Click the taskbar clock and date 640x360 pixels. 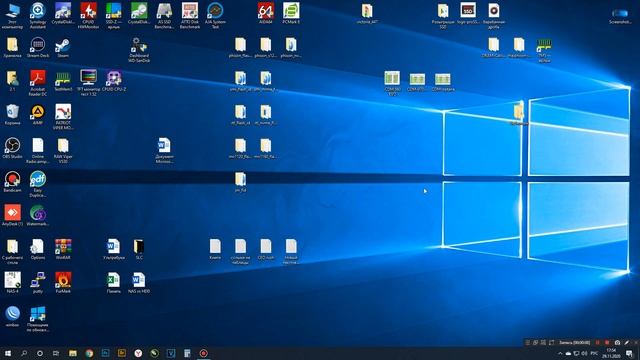point(611,353)
